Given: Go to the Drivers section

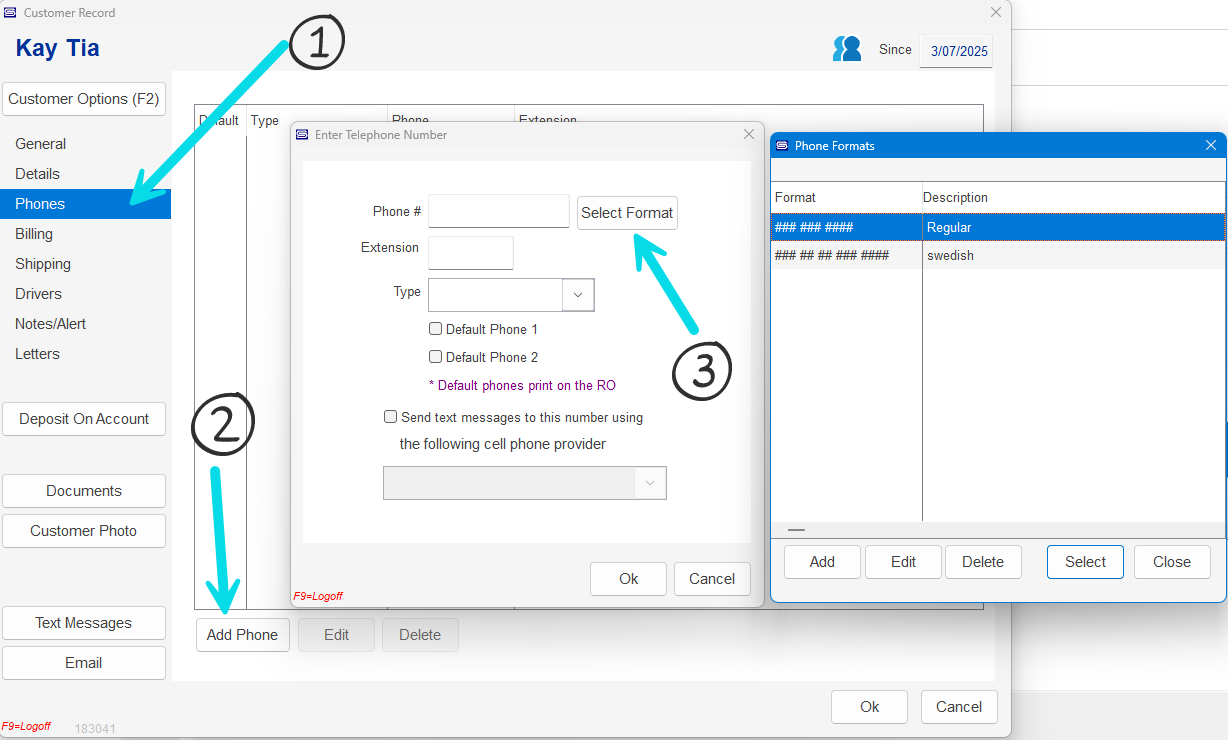Looking at the screenshot, I should pos(38,294).
